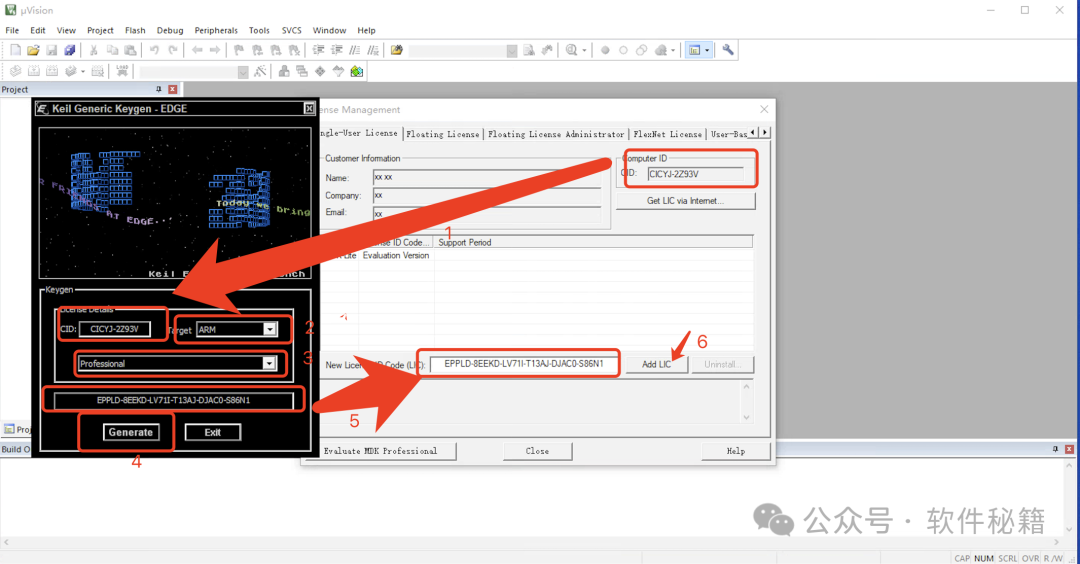This screenshot has width=1080, height=564.
Task: Create a new file via the toolbar
Action: click(x=15, y=50)
